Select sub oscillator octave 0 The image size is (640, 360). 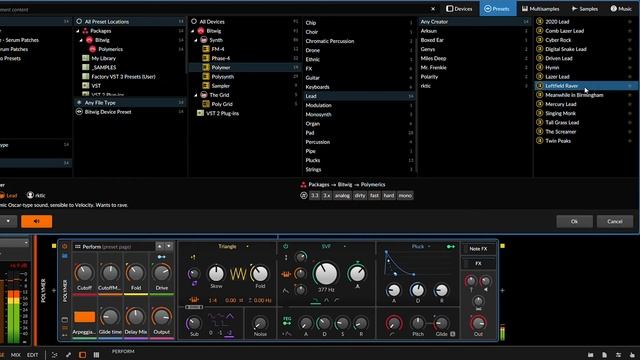tap(211, 333)
